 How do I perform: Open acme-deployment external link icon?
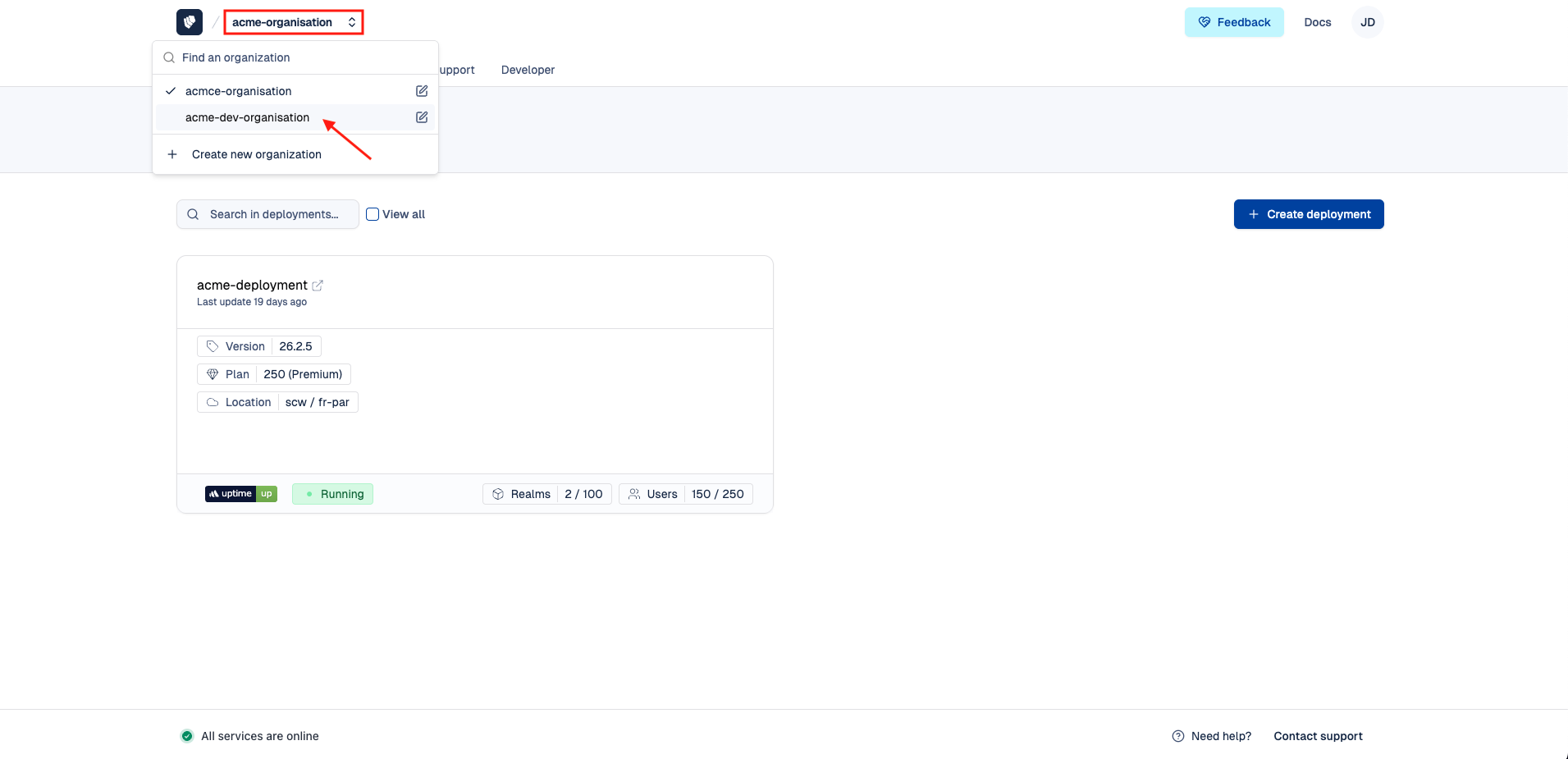[318, 286]
